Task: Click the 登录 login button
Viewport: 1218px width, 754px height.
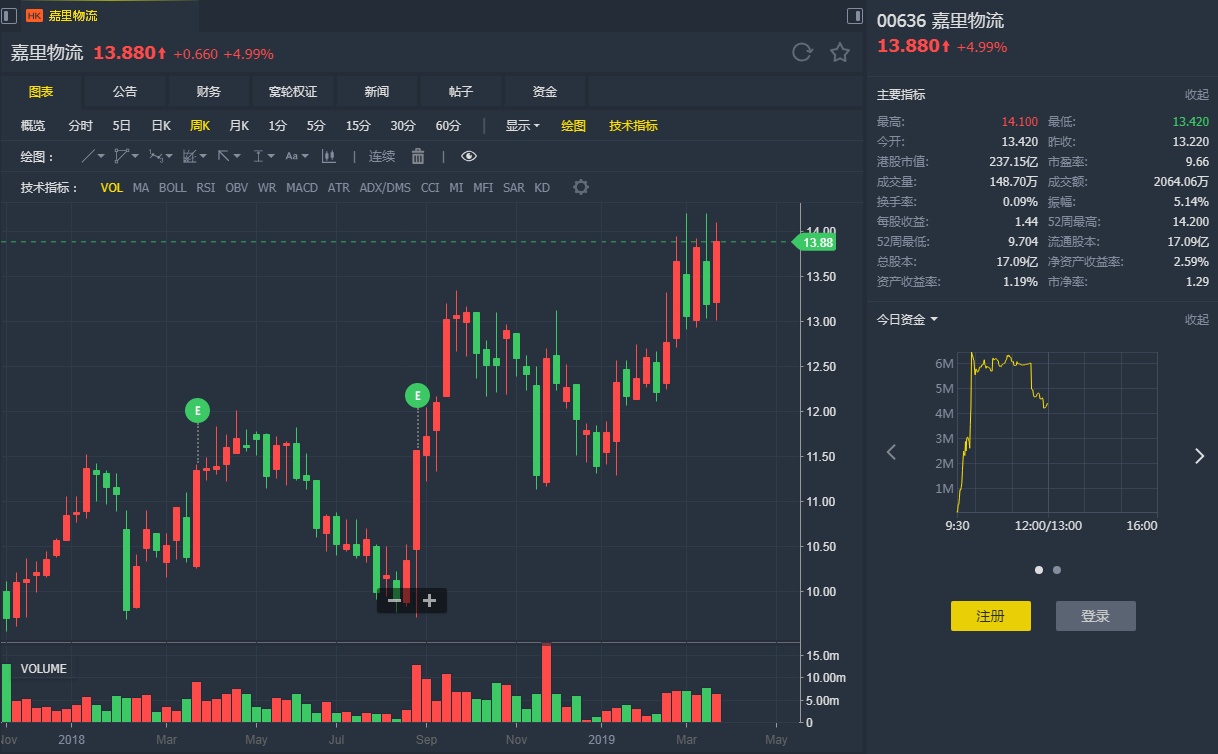Action: click(1096, 616)
